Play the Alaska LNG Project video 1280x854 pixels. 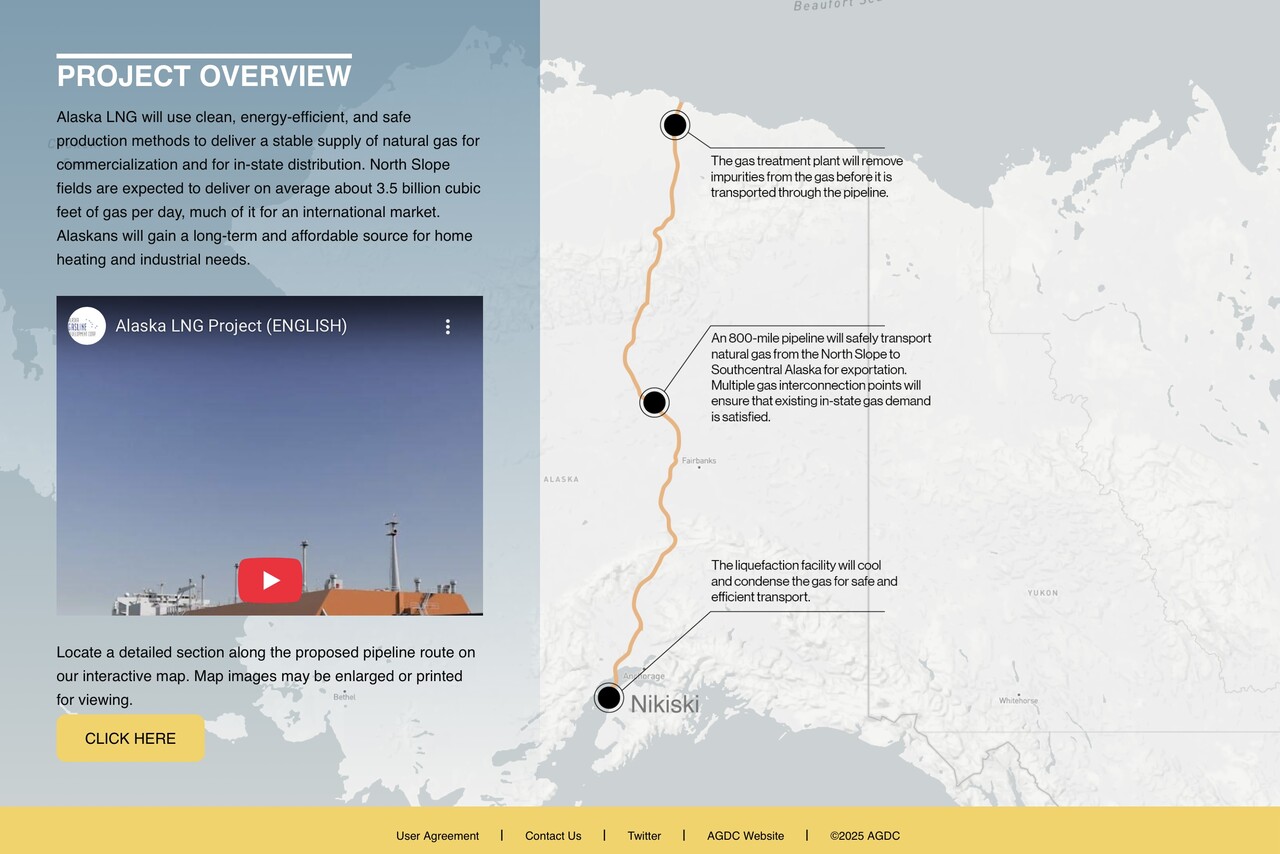pos(270,580)
